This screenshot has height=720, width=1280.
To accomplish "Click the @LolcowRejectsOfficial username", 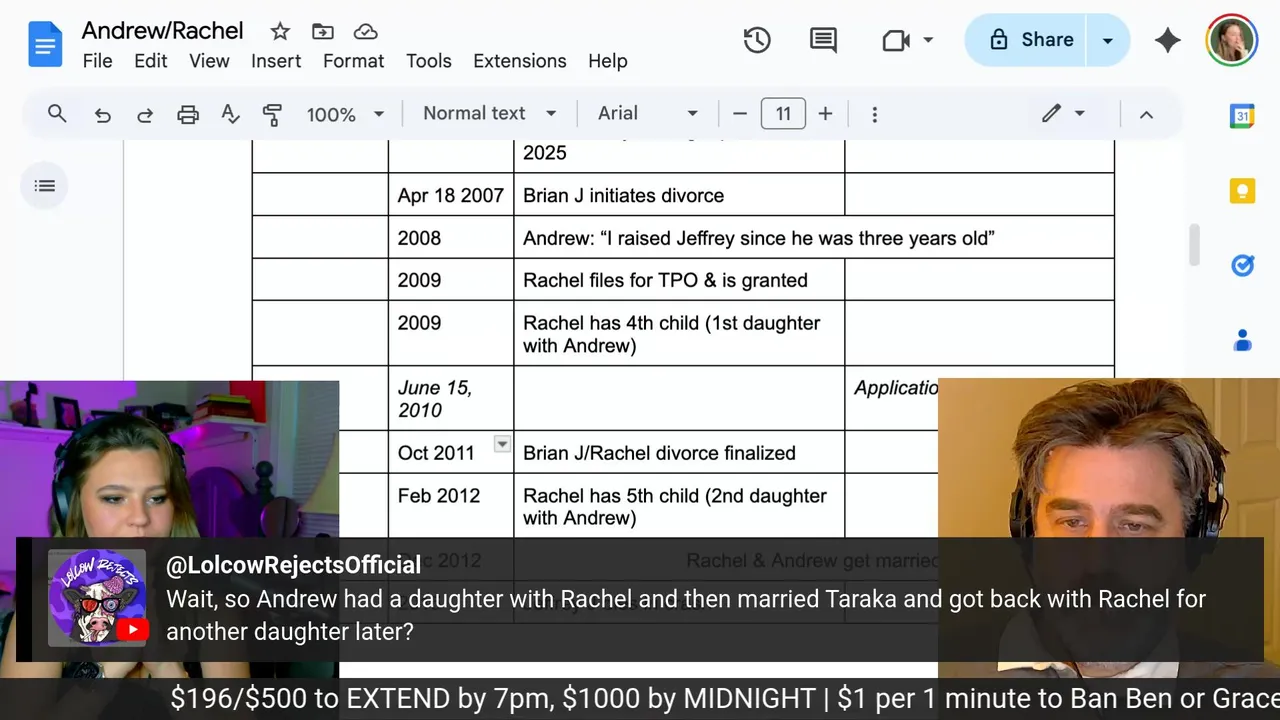I will pos(293,565).
